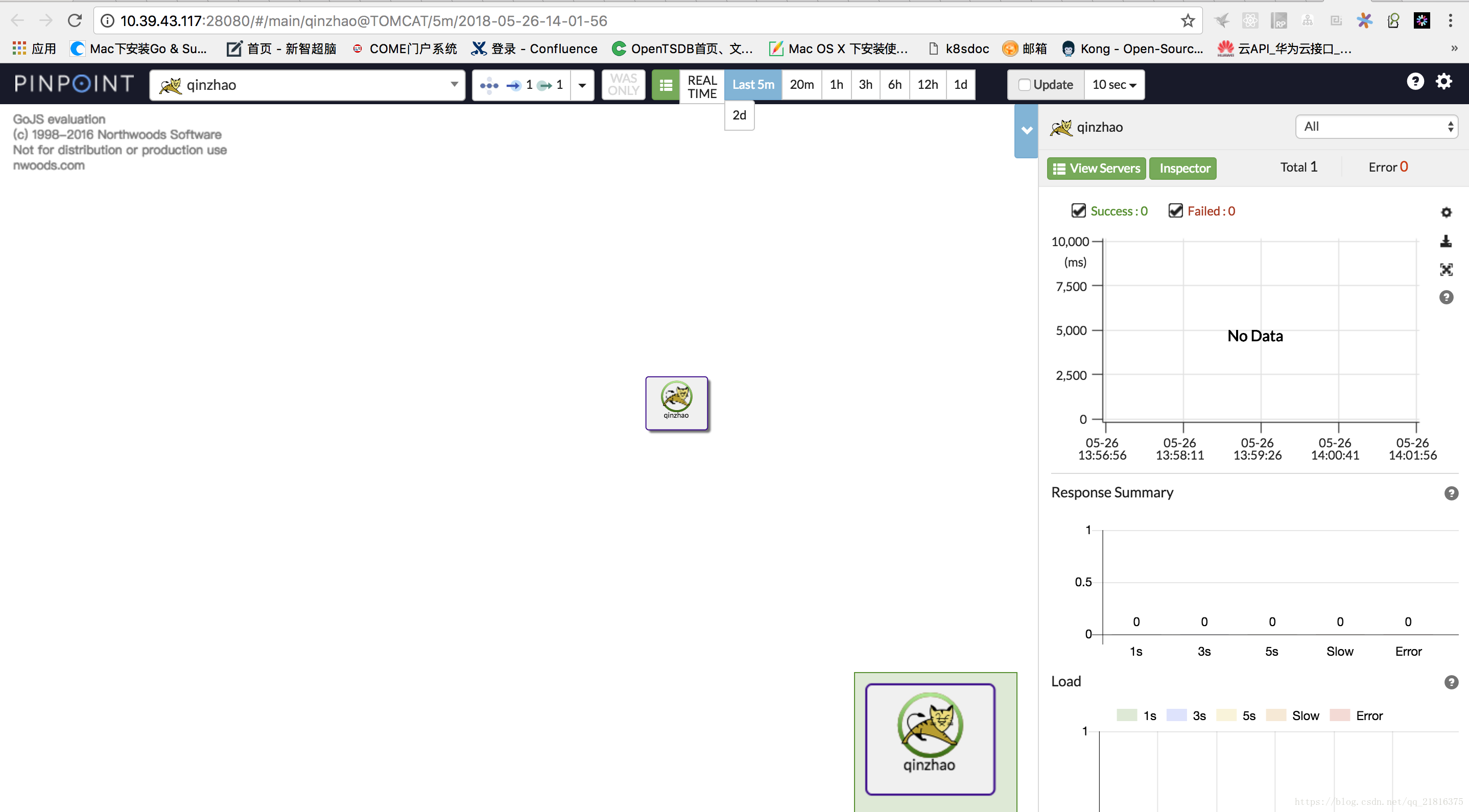Viewport: 1469px width, 812px height.
Task: Click the Response Summary help icon
Action: tap(1448, 493)
